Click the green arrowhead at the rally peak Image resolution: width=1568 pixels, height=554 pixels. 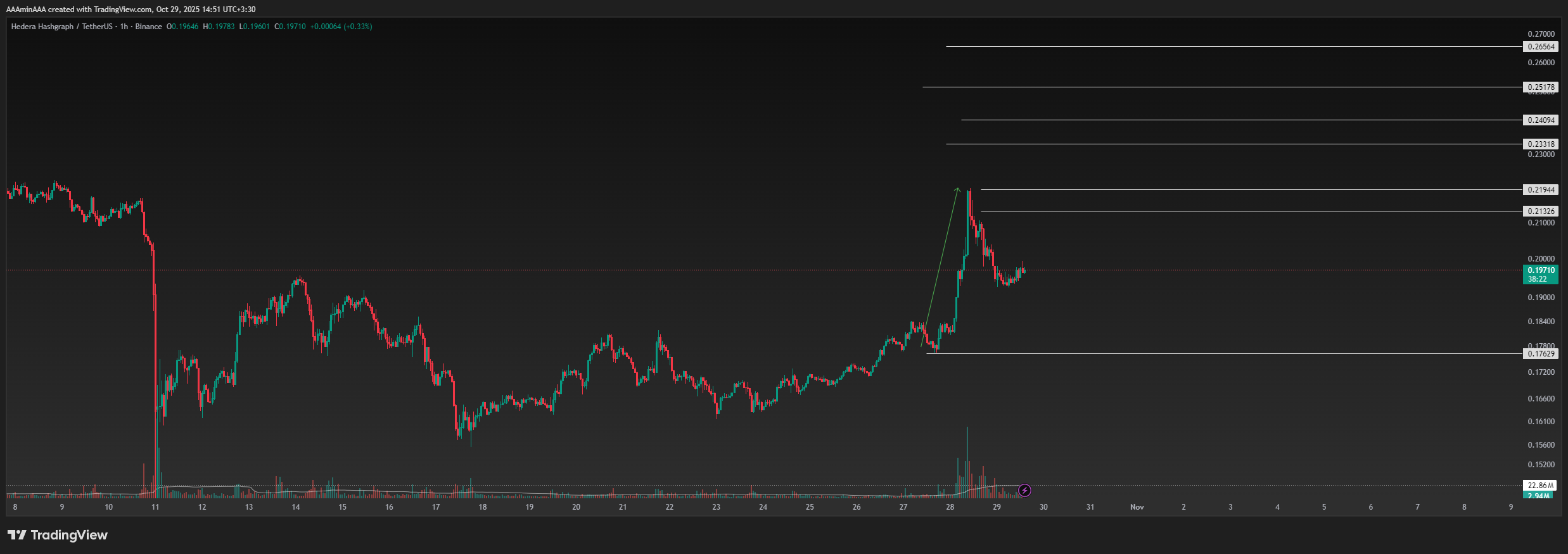957,189
